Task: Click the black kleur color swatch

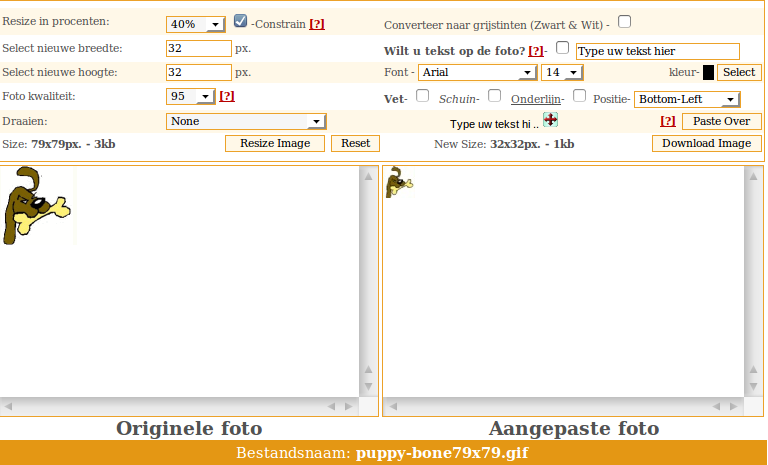Action: pos(708,73)
